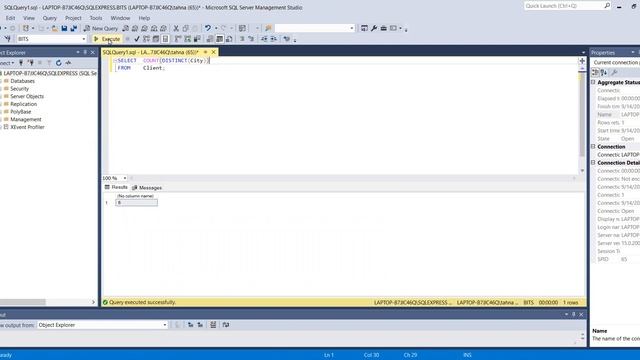Click the Disconnect icon in Object Explorer

(31, 63)
